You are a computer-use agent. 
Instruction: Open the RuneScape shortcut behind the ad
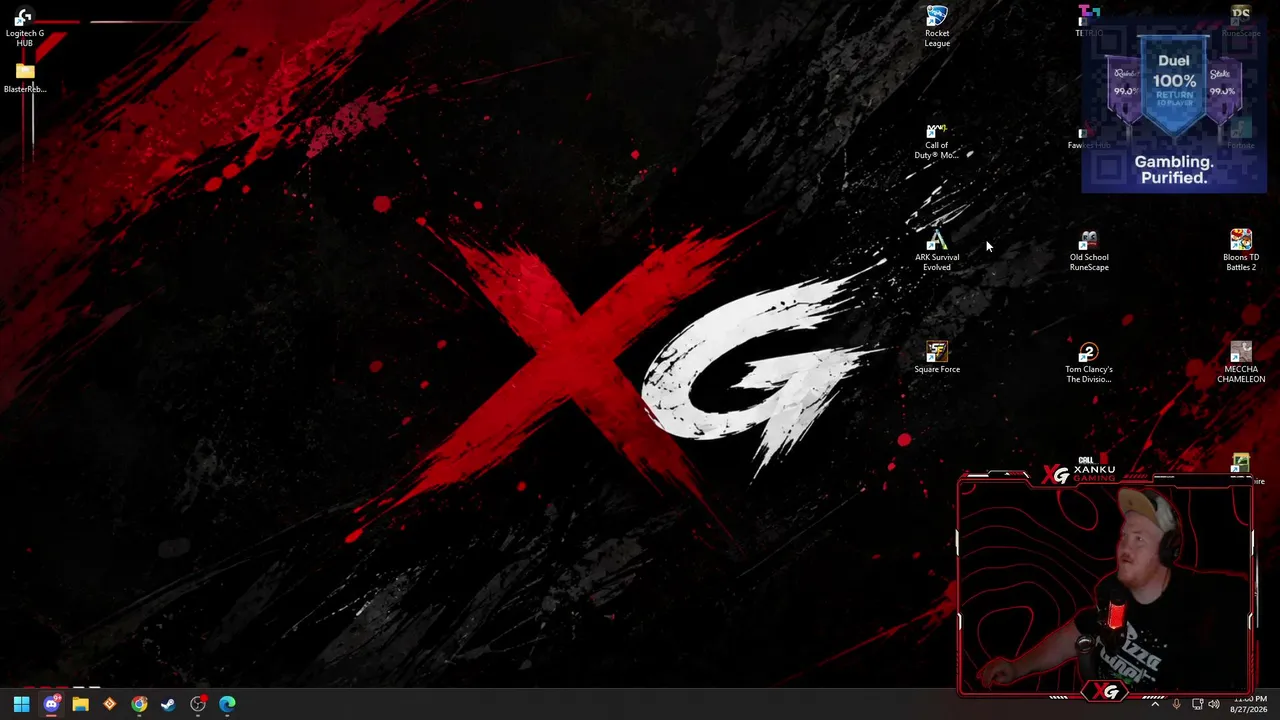tap(1241, 22)
